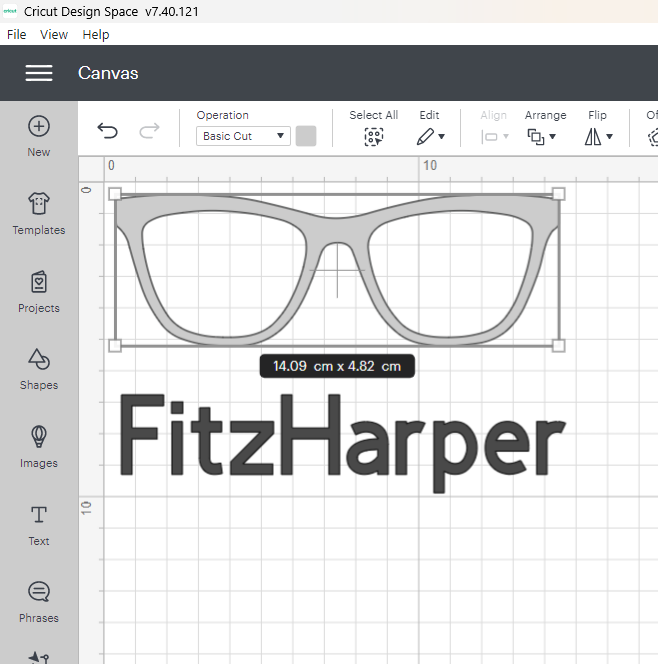Open the Phrases panel
The height and width of the screenshot is (664, 658).
coord(39,592)
